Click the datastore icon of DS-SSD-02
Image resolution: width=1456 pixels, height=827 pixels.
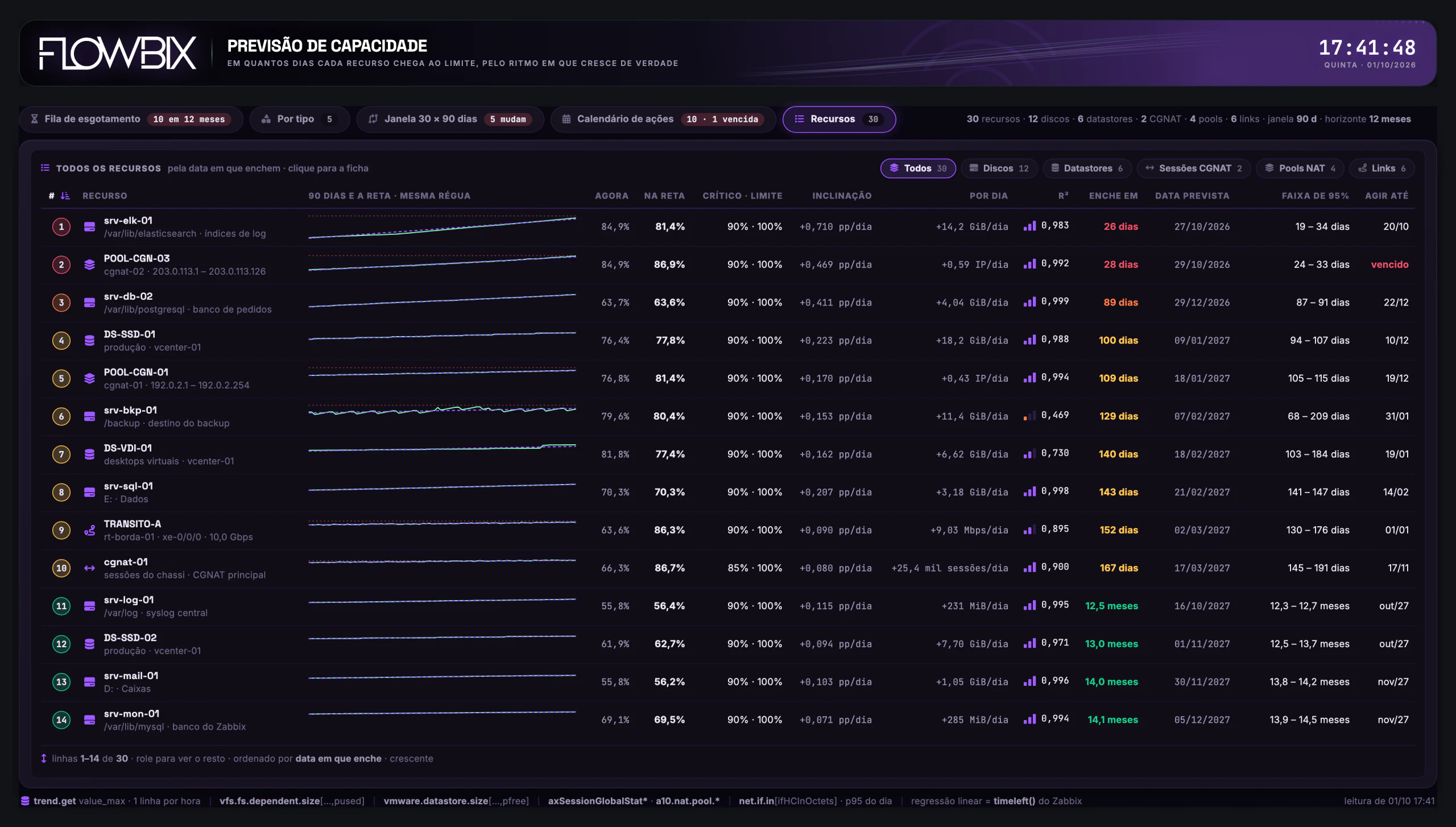coord(89,644)
